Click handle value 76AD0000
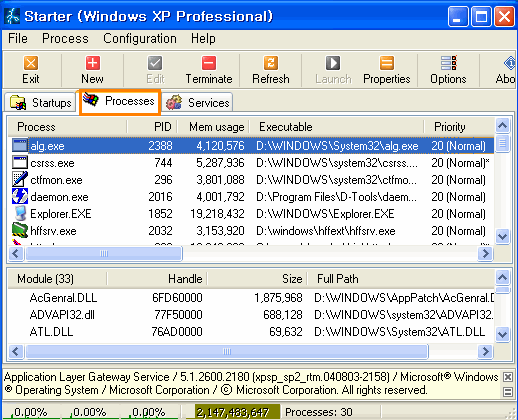Screen dimensions: 518x420 pyautogui.click(x=177, y=332)
